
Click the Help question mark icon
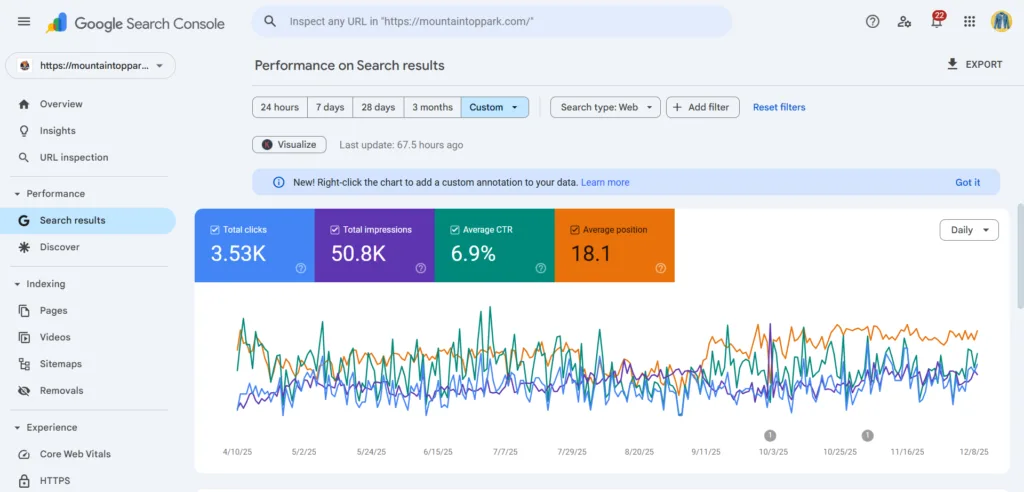point(872,22)
